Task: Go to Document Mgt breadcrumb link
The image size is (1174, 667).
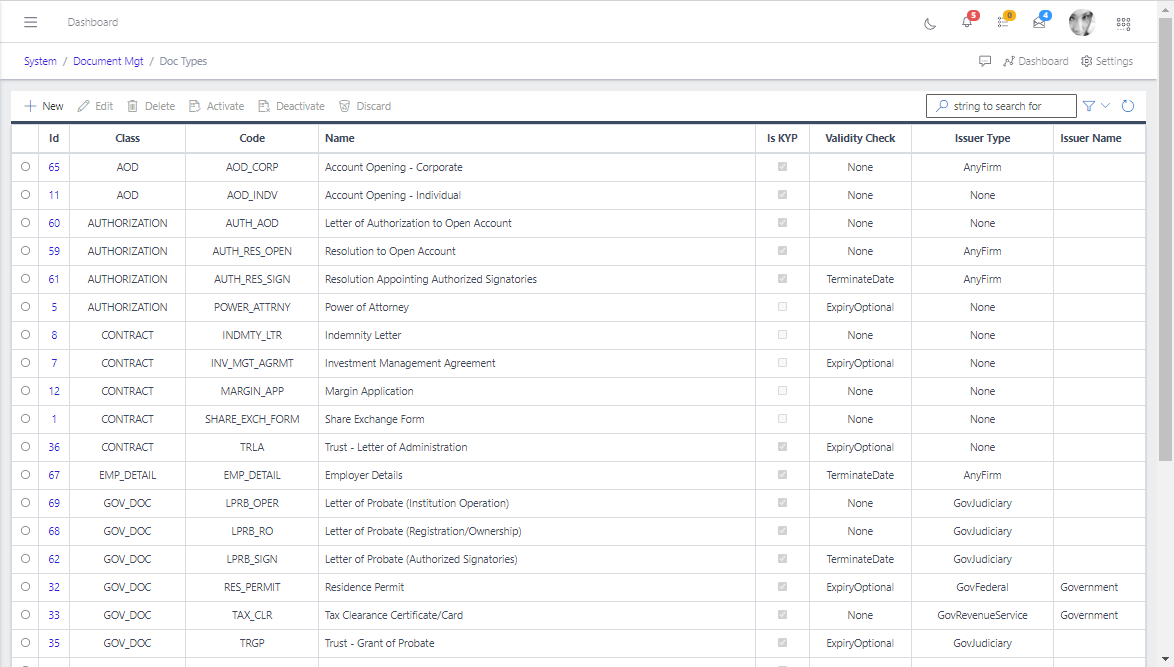Action: pyautogui.click(x=108, y=61)
